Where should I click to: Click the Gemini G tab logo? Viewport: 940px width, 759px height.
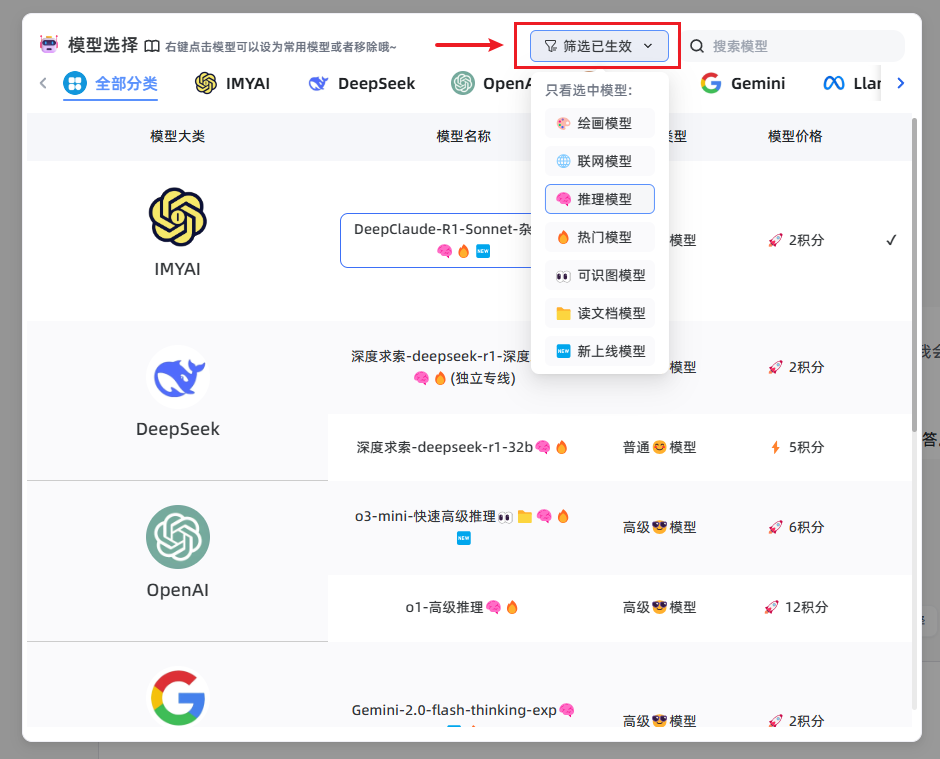711,83
